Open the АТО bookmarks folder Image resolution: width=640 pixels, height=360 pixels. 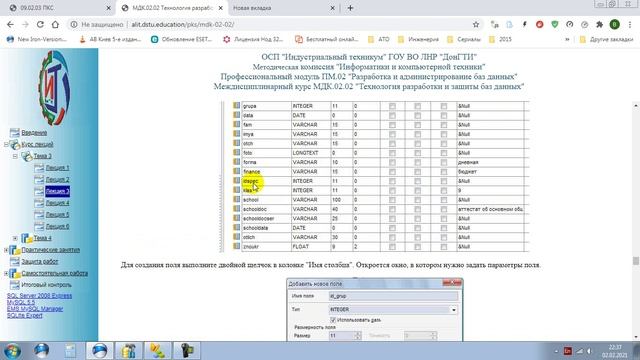pos(379,39)
